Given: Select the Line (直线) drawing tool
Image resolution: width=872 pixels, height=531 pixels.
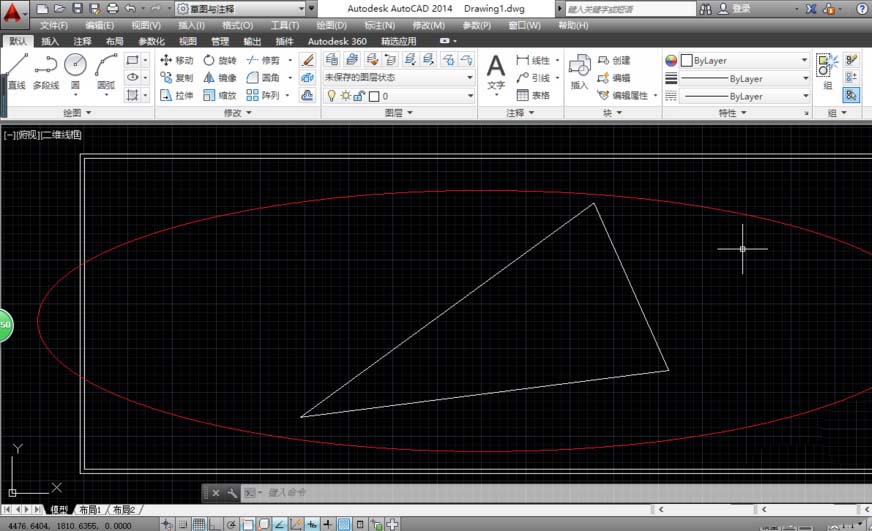Looking at the screenshot, I should 16,71.
